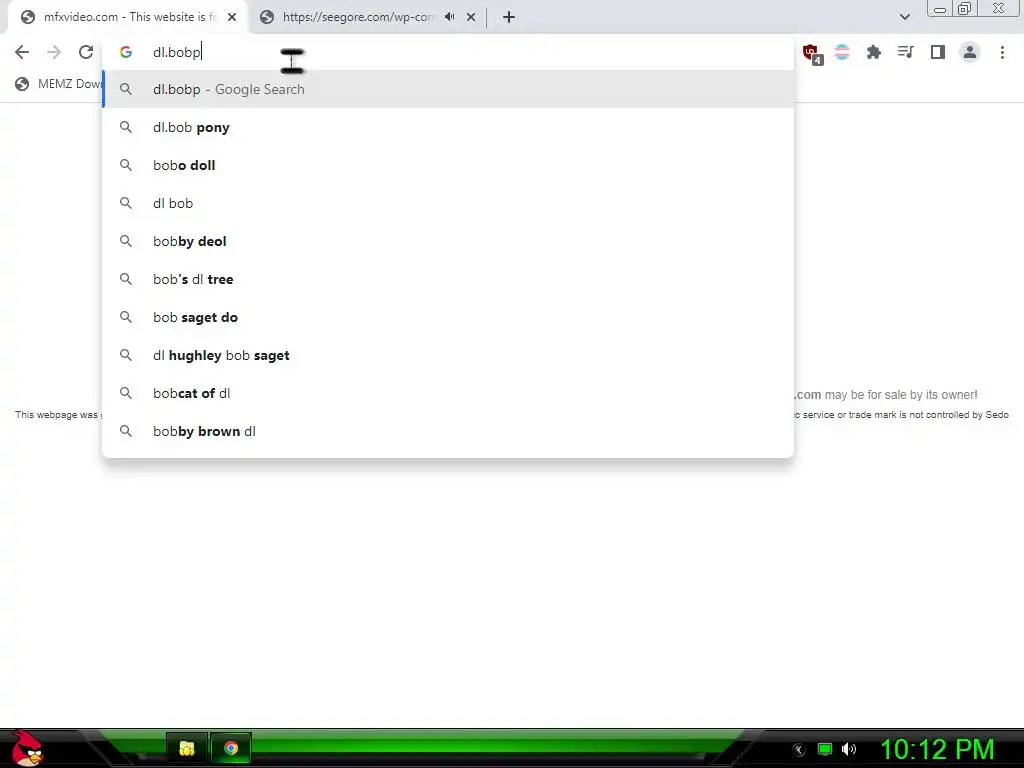
Task: Close the seegore.com tab
Action: click(471, 17)
